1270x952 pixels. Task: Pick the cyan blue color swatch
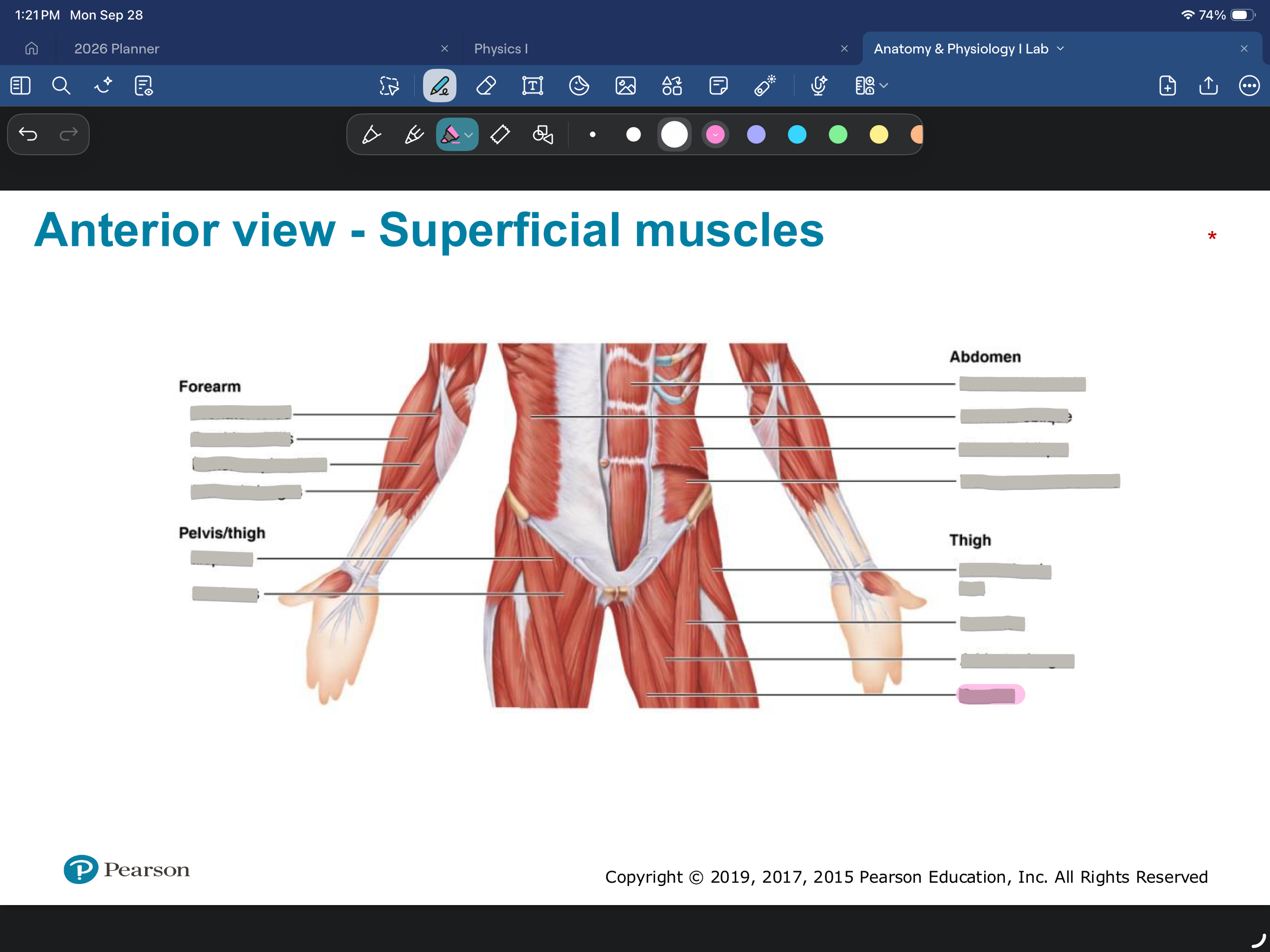coord(796,135)
